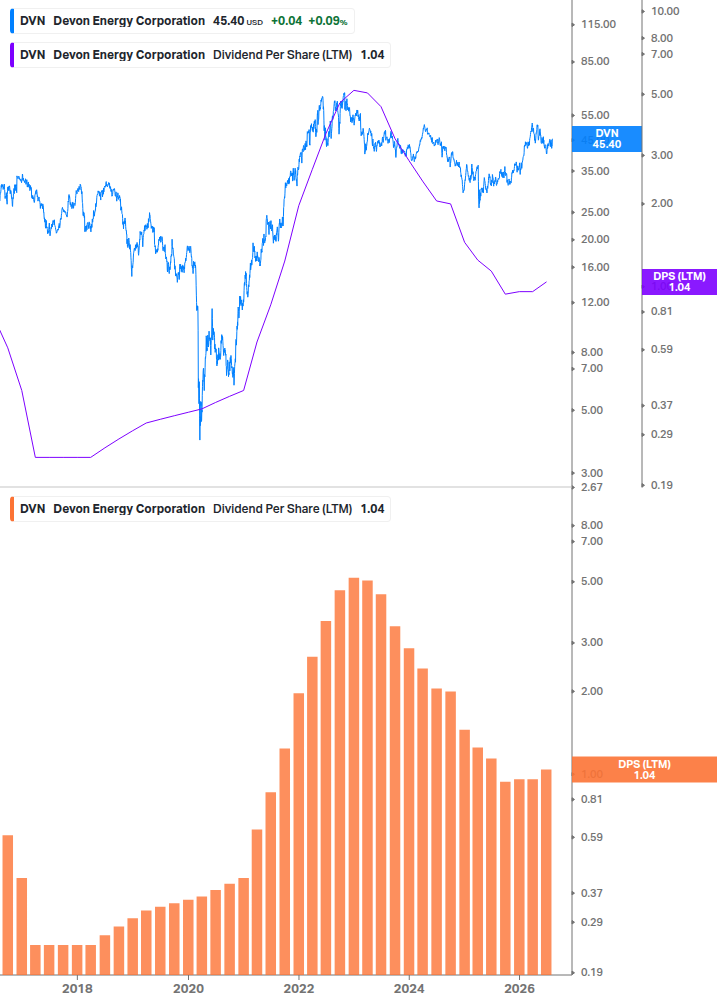Click the tallest orange bar at the 2023 peak

click(x=354, y=776)
